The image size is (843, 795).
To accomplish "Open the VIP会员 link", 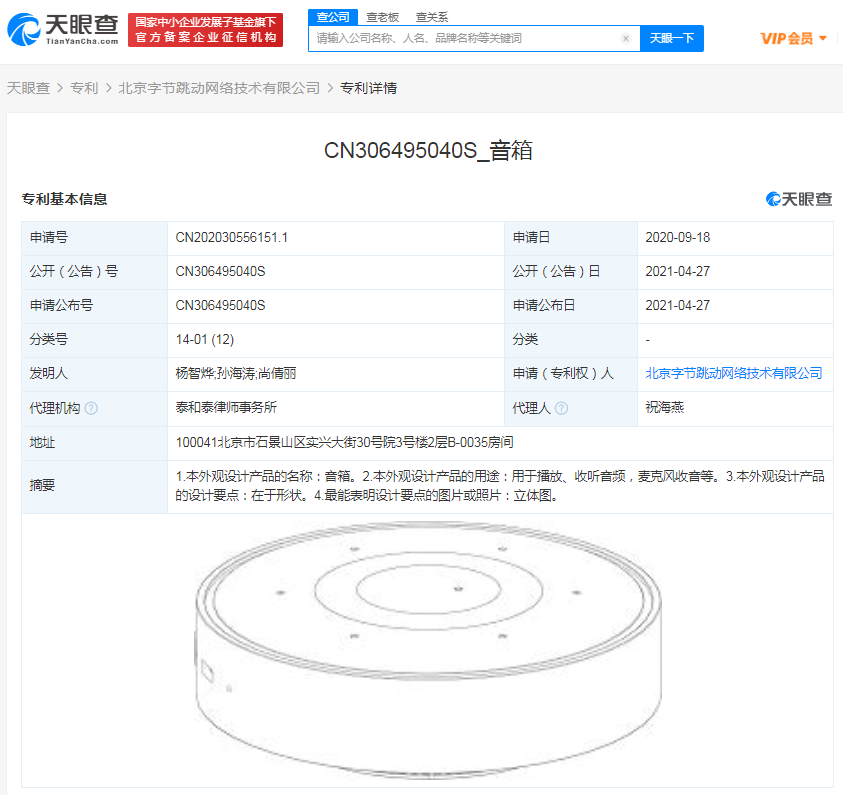I will tap(786, 38).
